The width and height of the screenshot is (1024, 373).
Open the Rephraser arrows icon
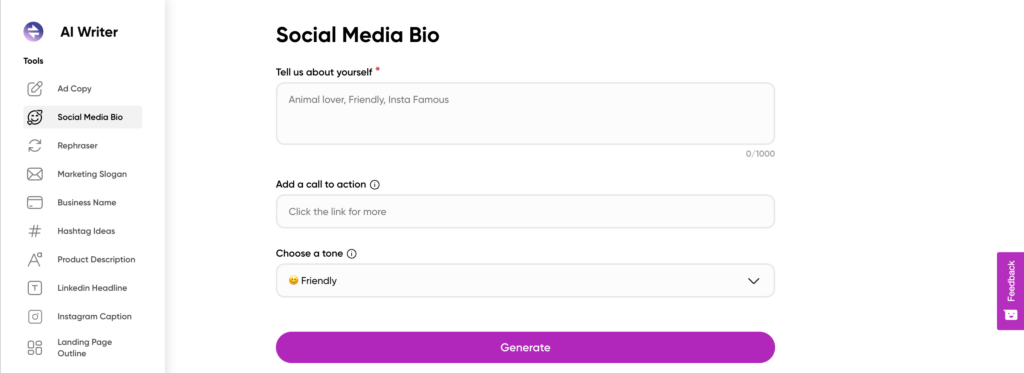tap(35, 146)
